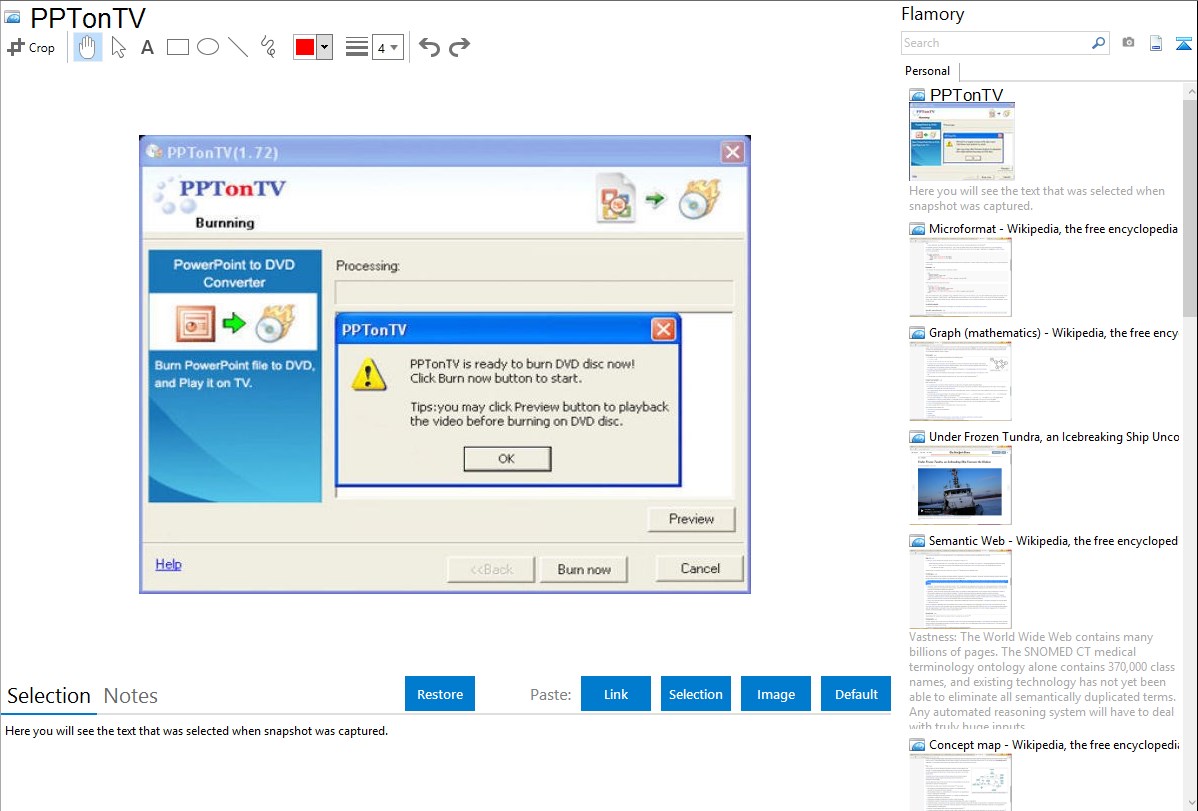Click the Paste Selection button
The height and width of the screenshot is (811, 1198).
point(695,694)
